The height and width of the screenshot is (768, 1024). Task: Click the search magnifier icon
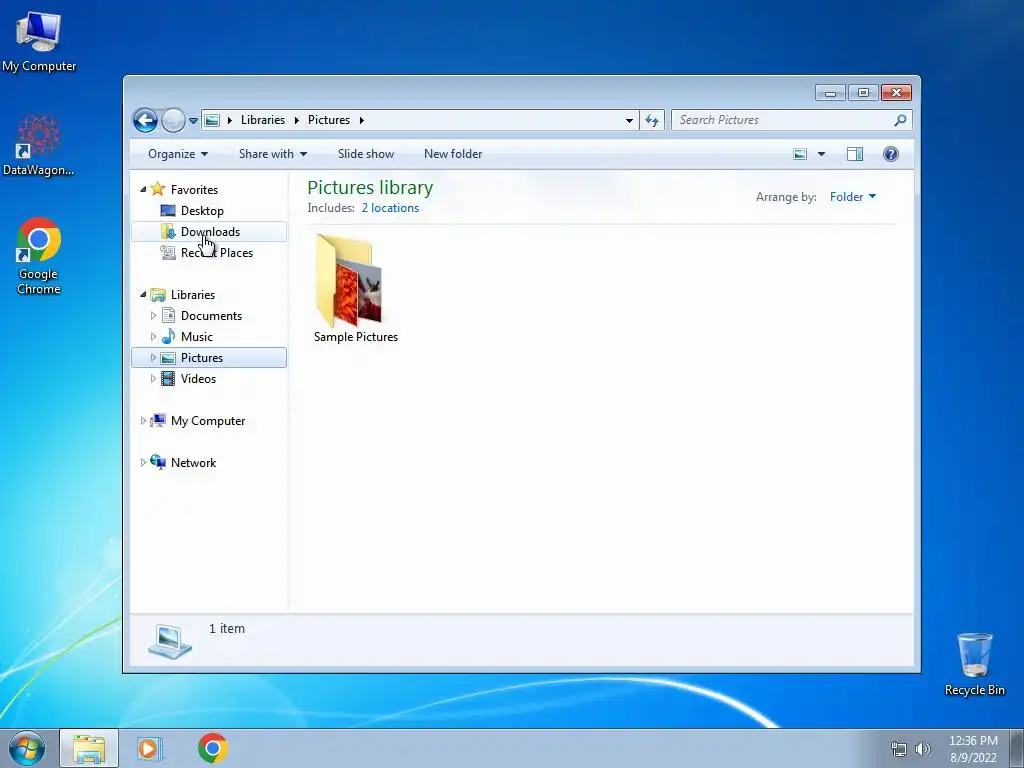click(900, 120)
